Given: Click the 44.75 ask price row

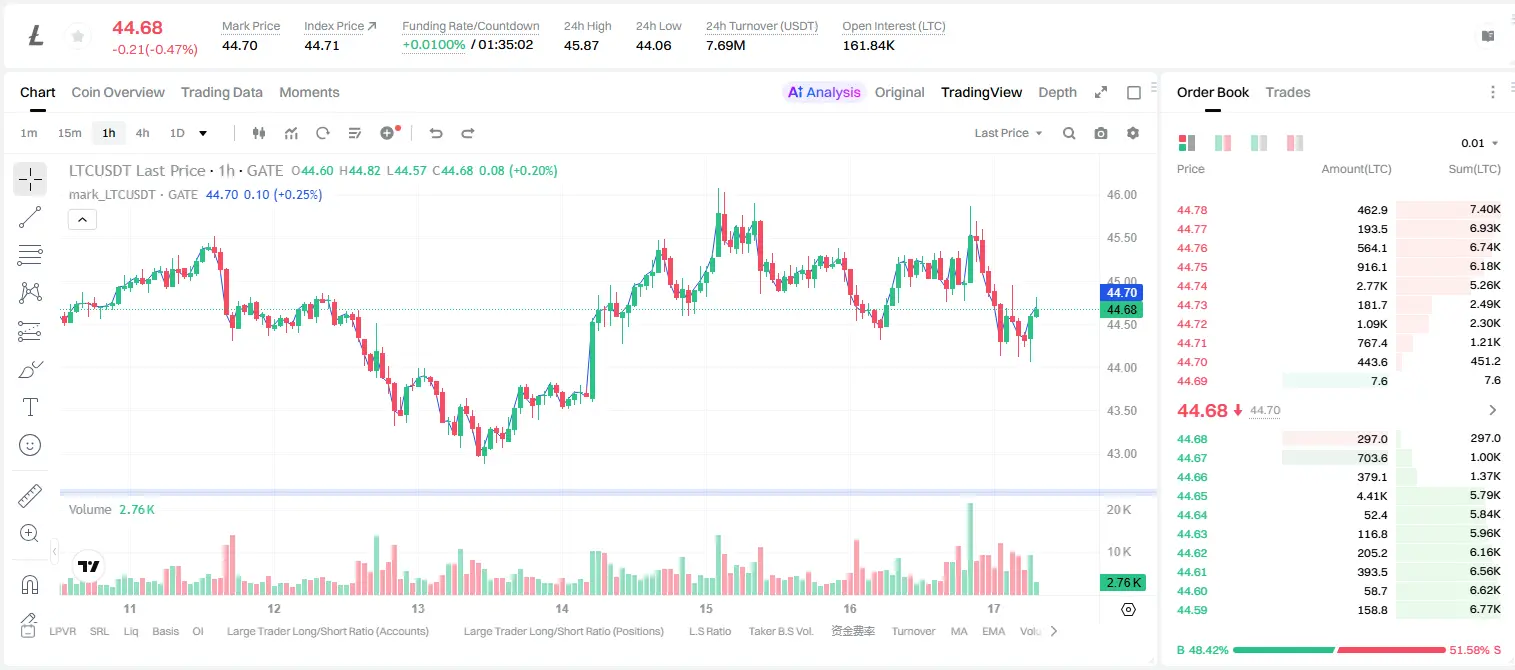Looking at the screenshot, I should pyautogui.click(x=1339, y=267).
